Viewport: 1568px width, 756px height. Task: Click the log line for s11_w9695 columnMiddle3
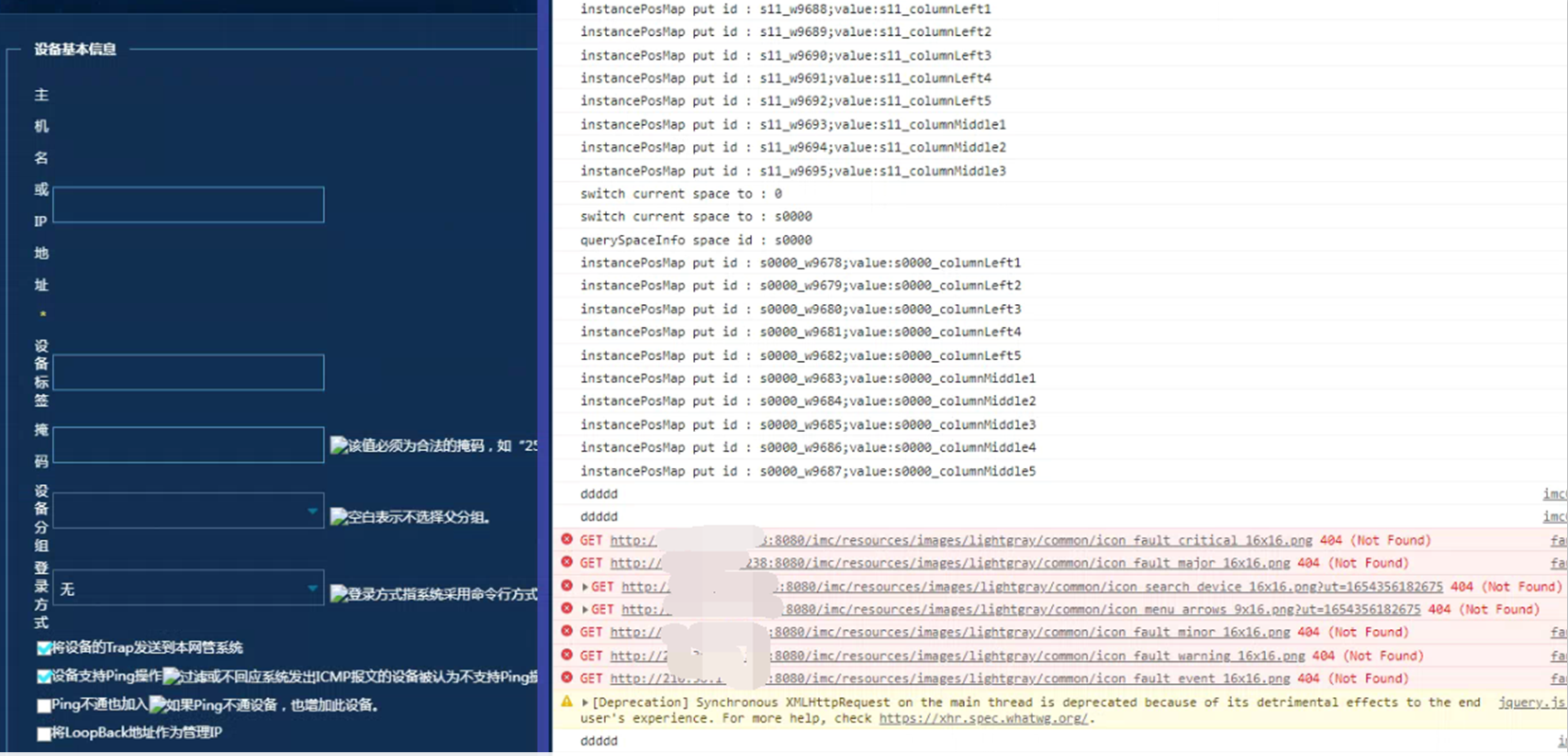[793, 171]
